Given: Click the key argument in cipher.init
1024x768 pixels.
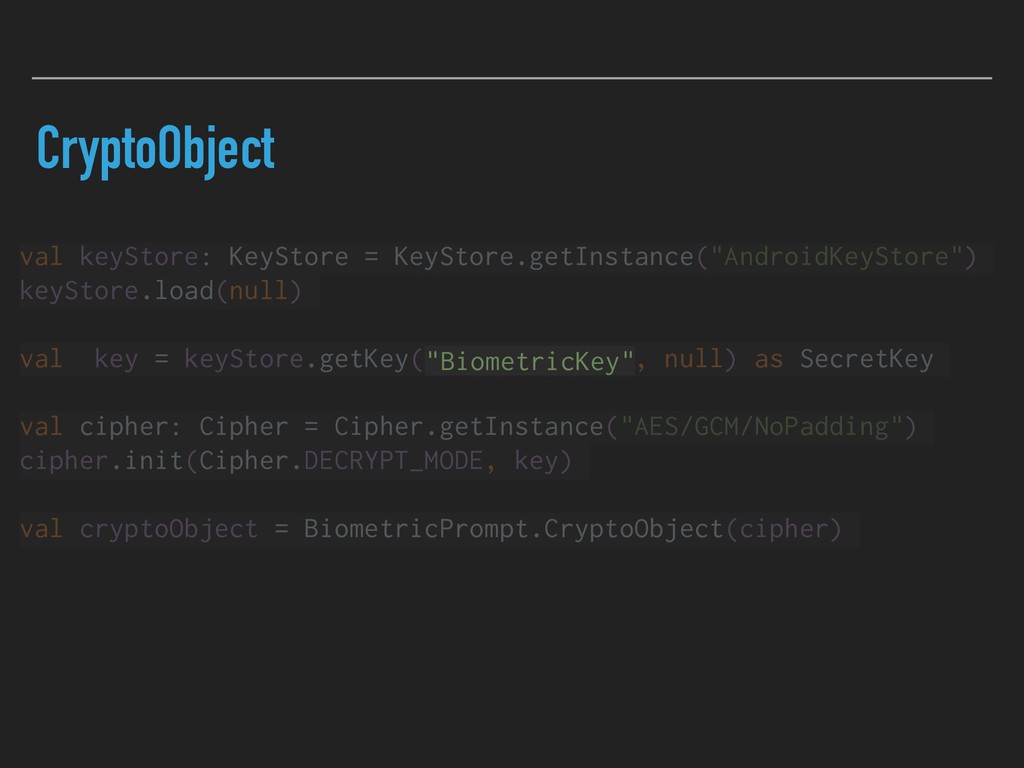Looking at the screenshot, I should 536,461.
